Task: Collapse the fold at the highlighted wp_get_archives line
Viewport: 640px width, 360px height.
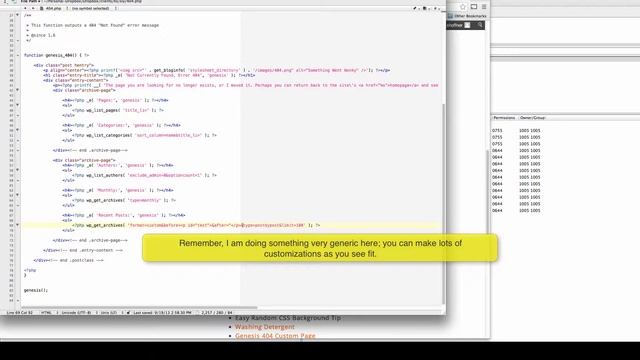Action: (17, 225)
